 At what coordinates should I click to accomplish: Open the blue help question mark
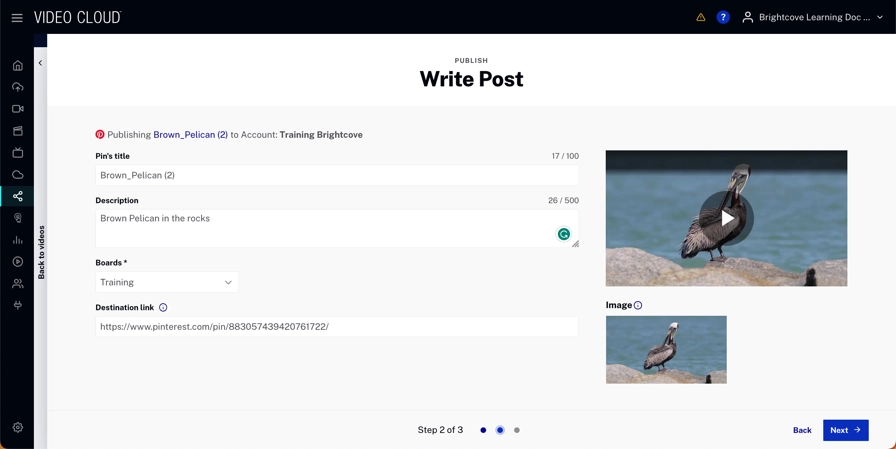[723, 17]
